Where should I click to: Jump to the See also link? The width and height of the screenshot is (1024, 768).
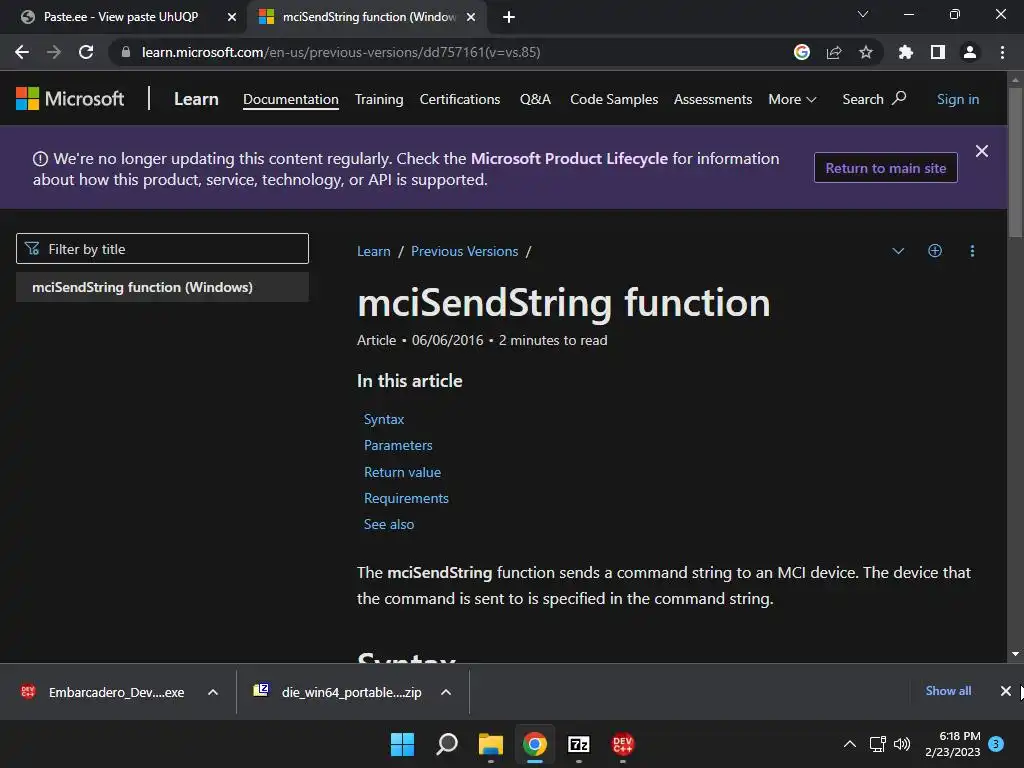click(x=389, y=524)
